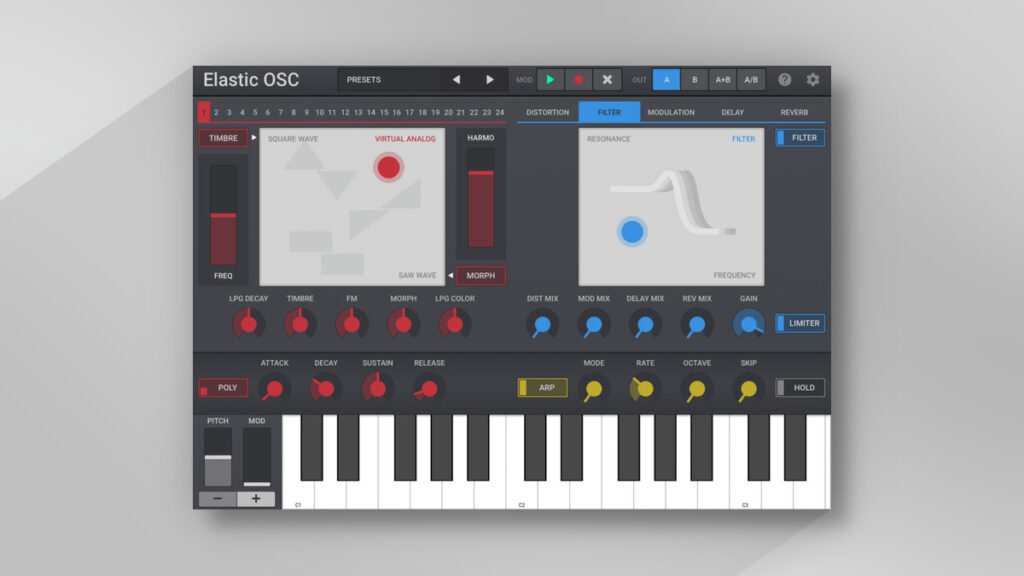Click the plus octave button

pos(256,499)
